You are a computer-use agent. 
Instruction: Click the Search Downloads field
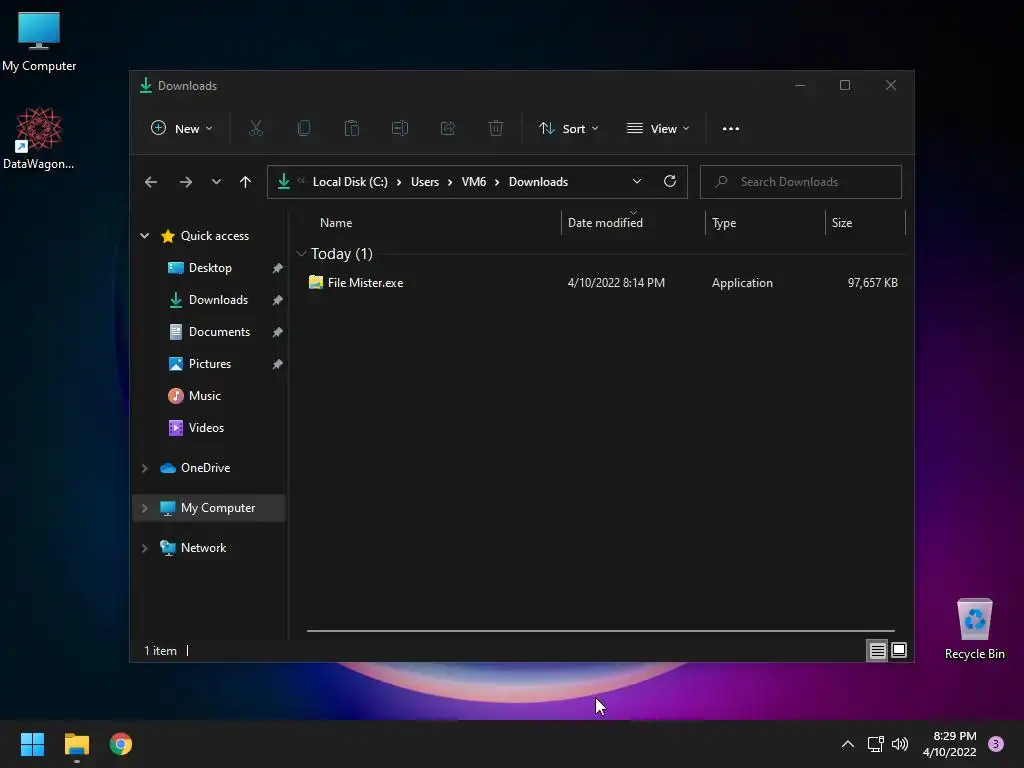coord(801,182)
